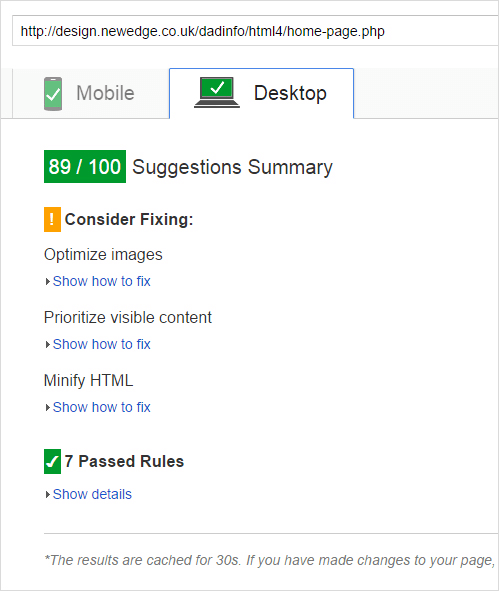Viewport: 499px width, 591px height.
Task: Click the Consider Fixing heading text
Action: pos(129,219)
